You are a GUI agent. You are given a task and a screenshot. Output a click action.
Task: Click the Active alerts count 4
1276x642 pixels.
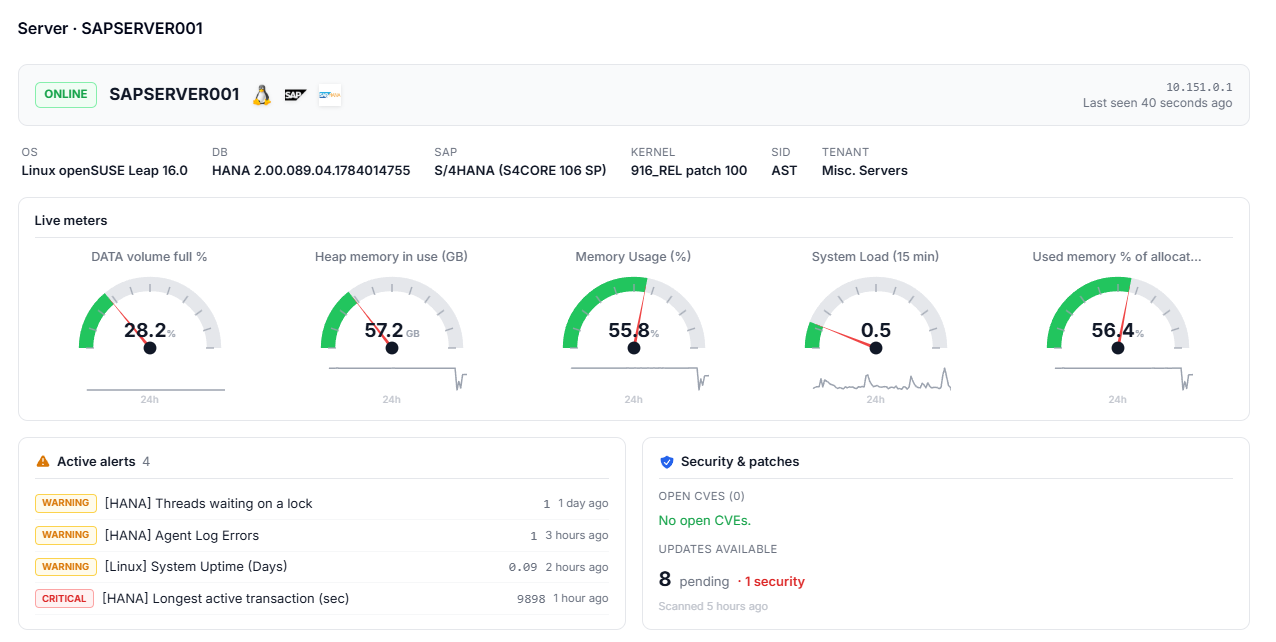click(146, 462)
